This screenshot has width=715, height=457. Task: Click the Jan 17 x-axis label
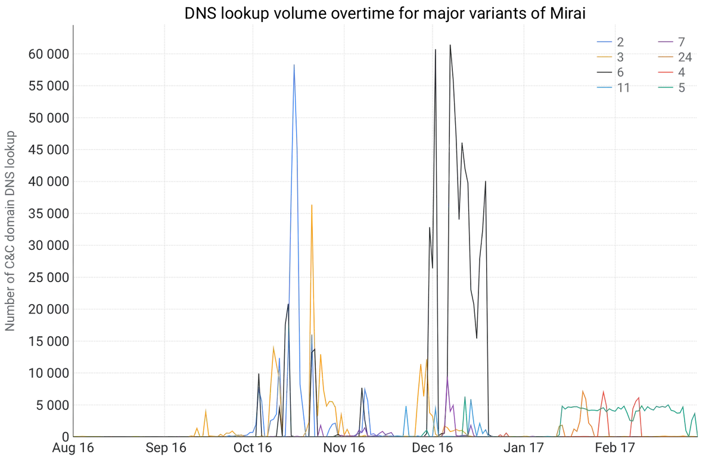point(523,448)
